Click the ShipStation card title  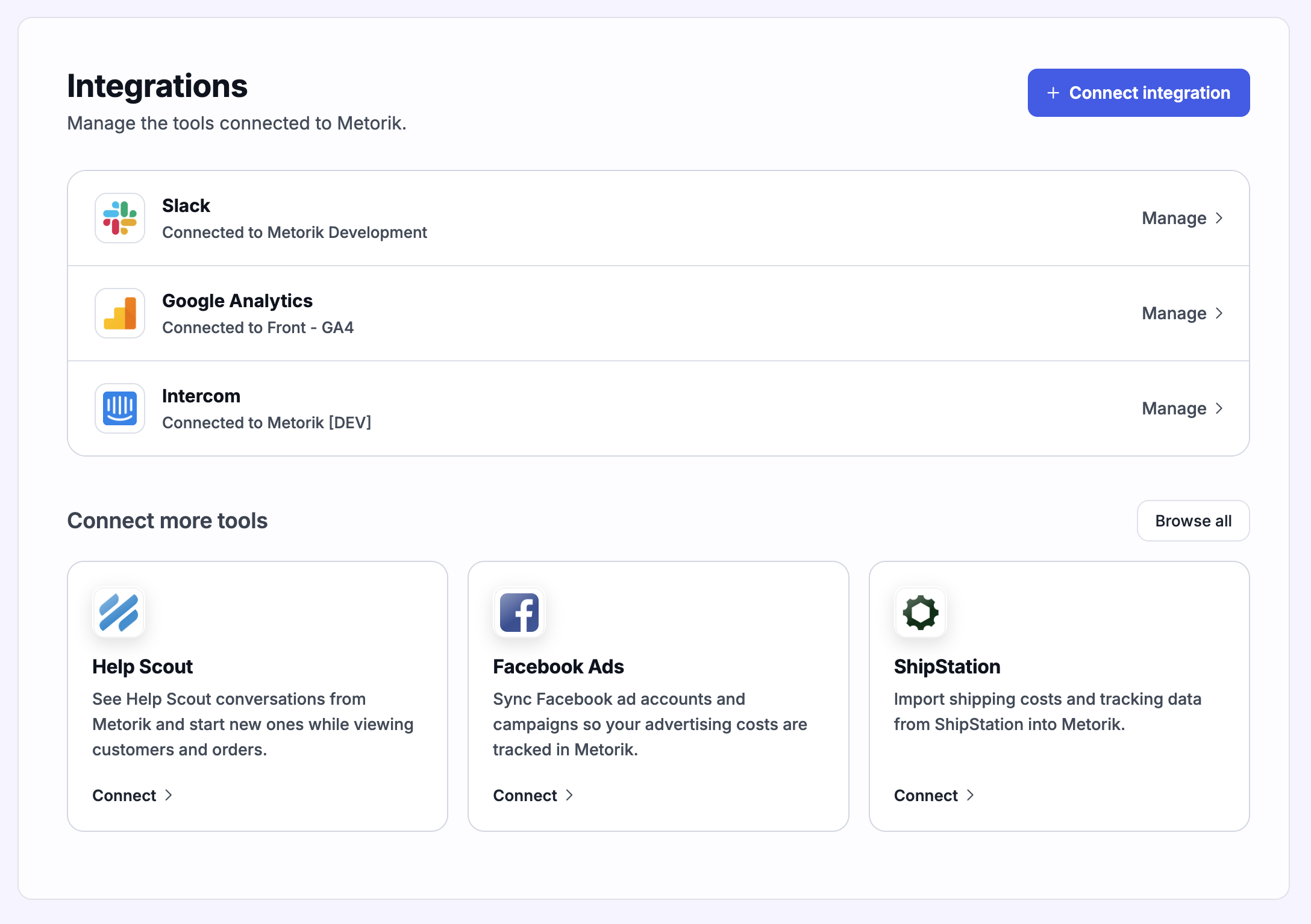pyautogui.click(x=947, y=666)
